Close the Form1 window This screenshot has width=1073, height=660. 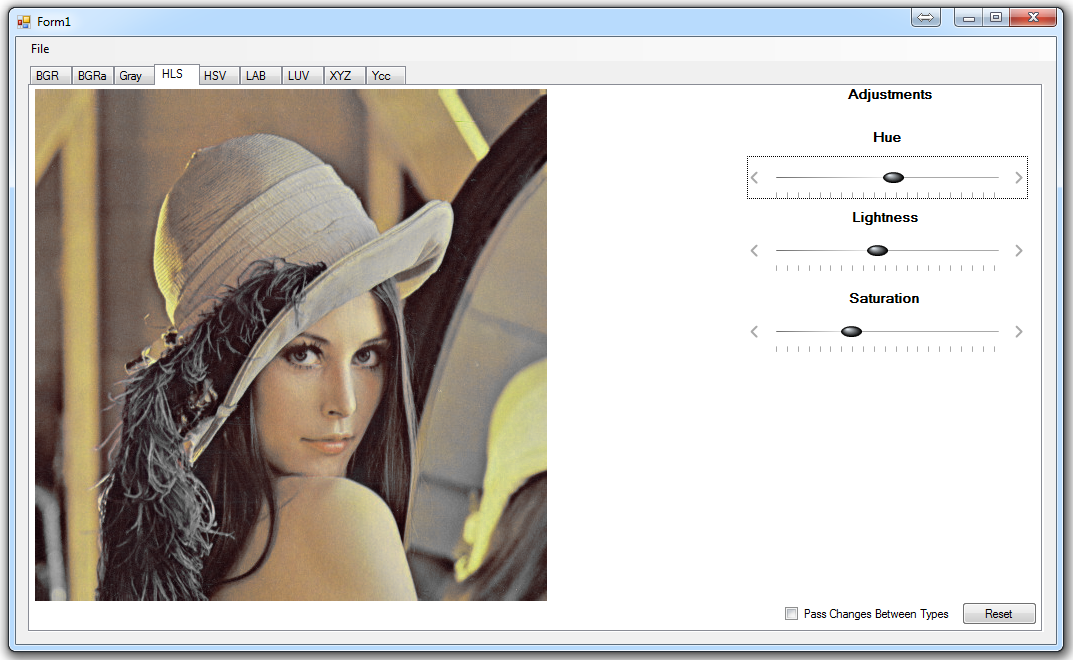click(1033, 17)
